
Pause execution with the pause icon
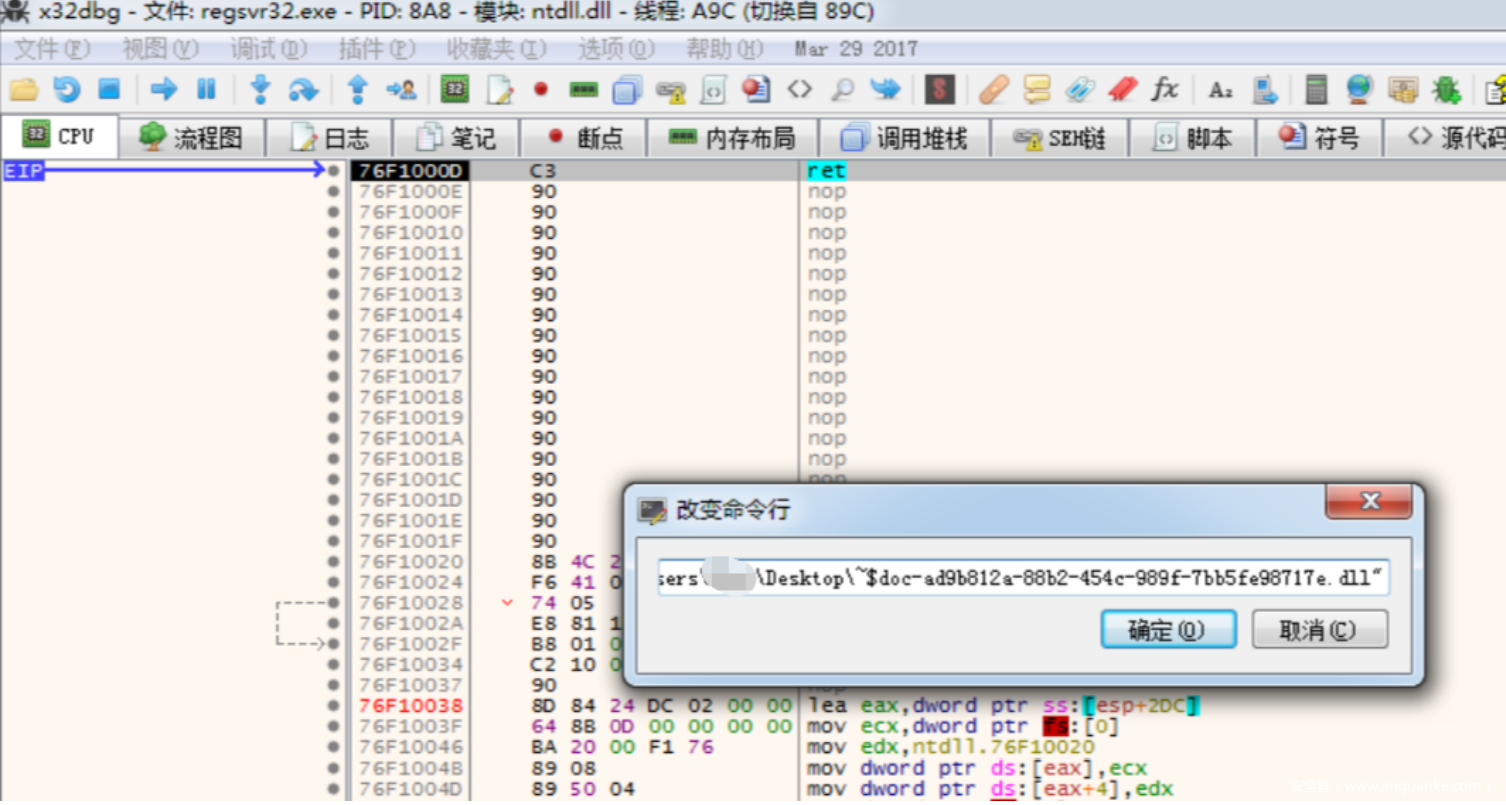206,90
